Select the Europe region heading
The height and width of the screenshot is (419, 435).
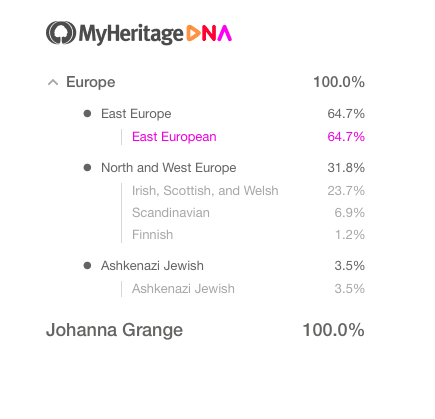(x=91, y=82)
